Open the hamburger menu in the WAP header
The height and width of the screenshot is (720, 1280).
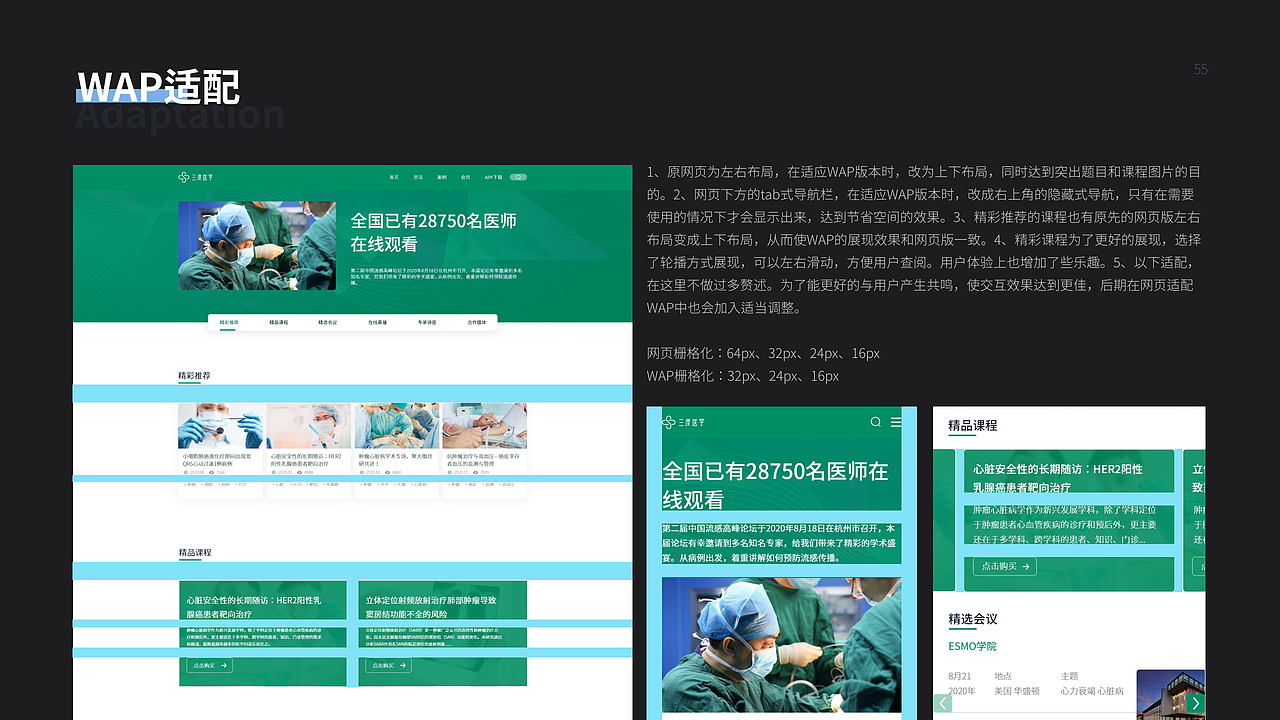pos(897,422)
